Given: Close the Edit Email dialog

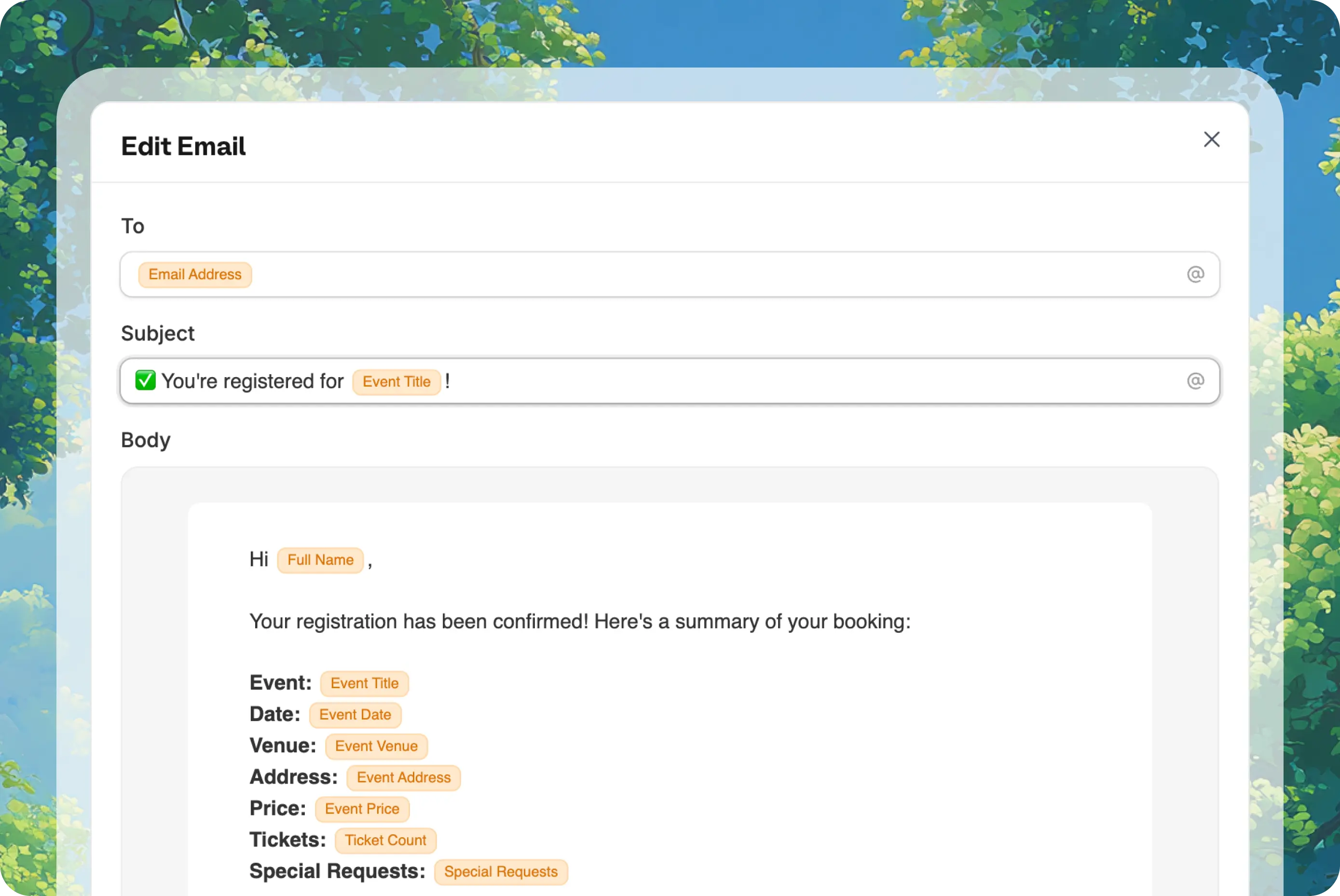Looking at the screenshot, I should tap(1212, 139).
